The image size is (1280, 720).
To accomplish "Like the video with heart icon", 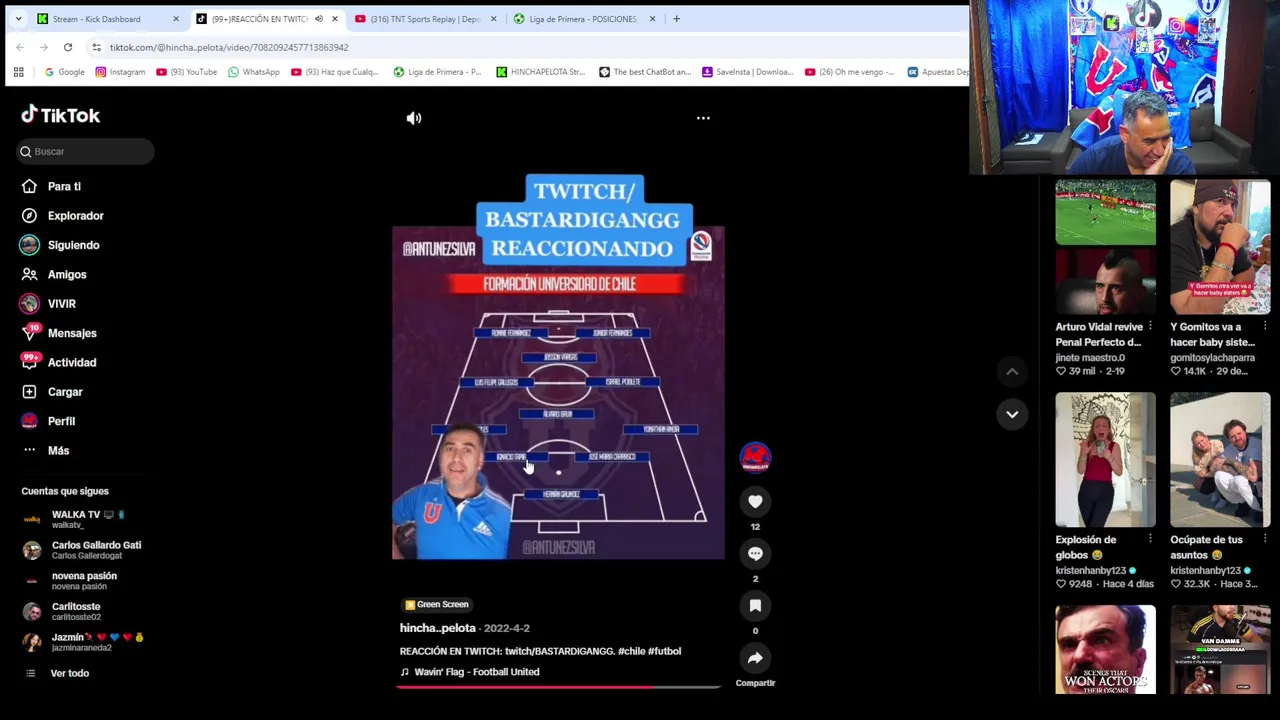I will pyautogui.click(x=755, y=502).
